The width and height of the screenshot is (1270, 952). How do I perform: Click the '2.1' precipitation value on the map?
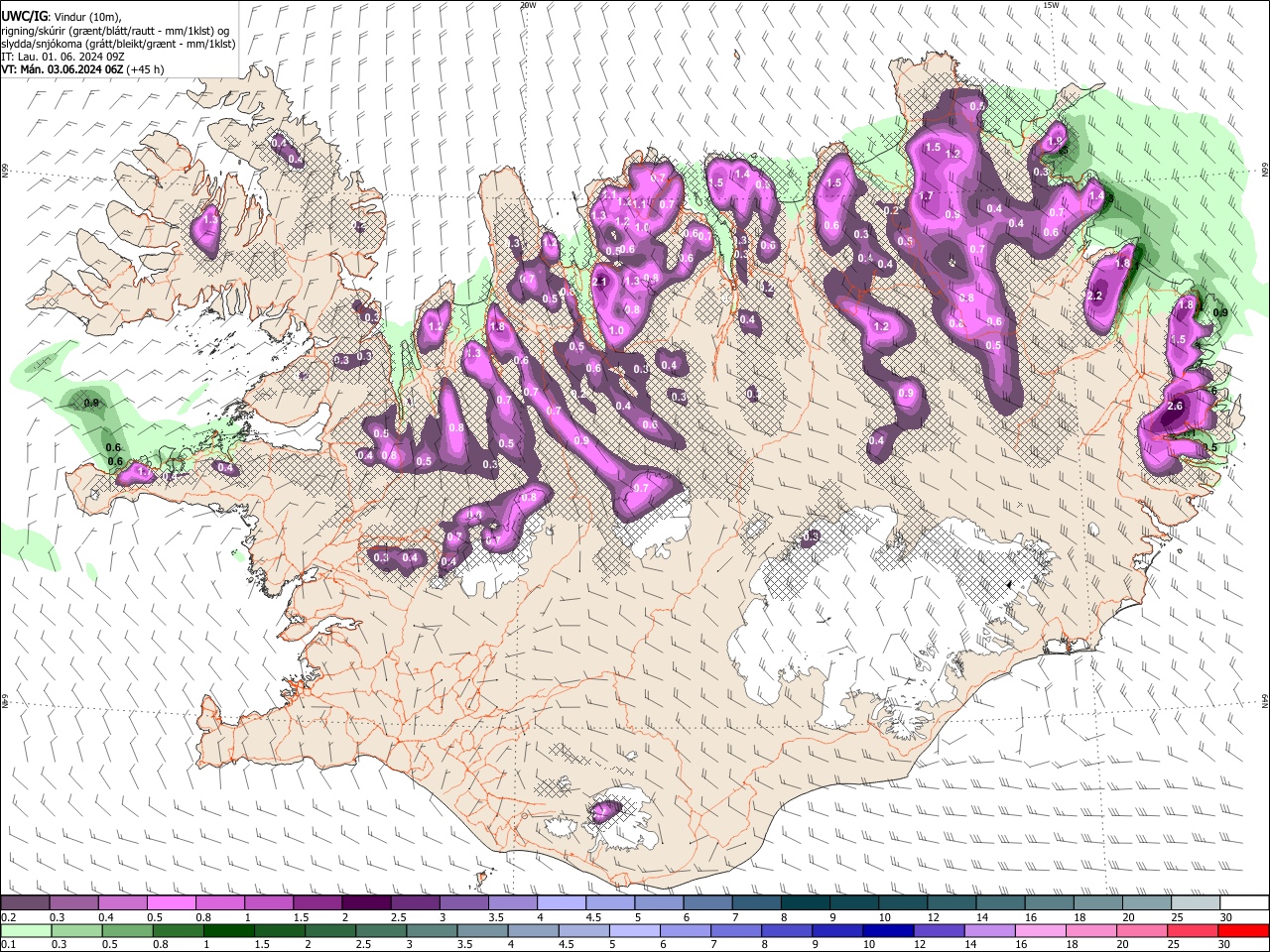pyautogui.click(x=599, y=282)
